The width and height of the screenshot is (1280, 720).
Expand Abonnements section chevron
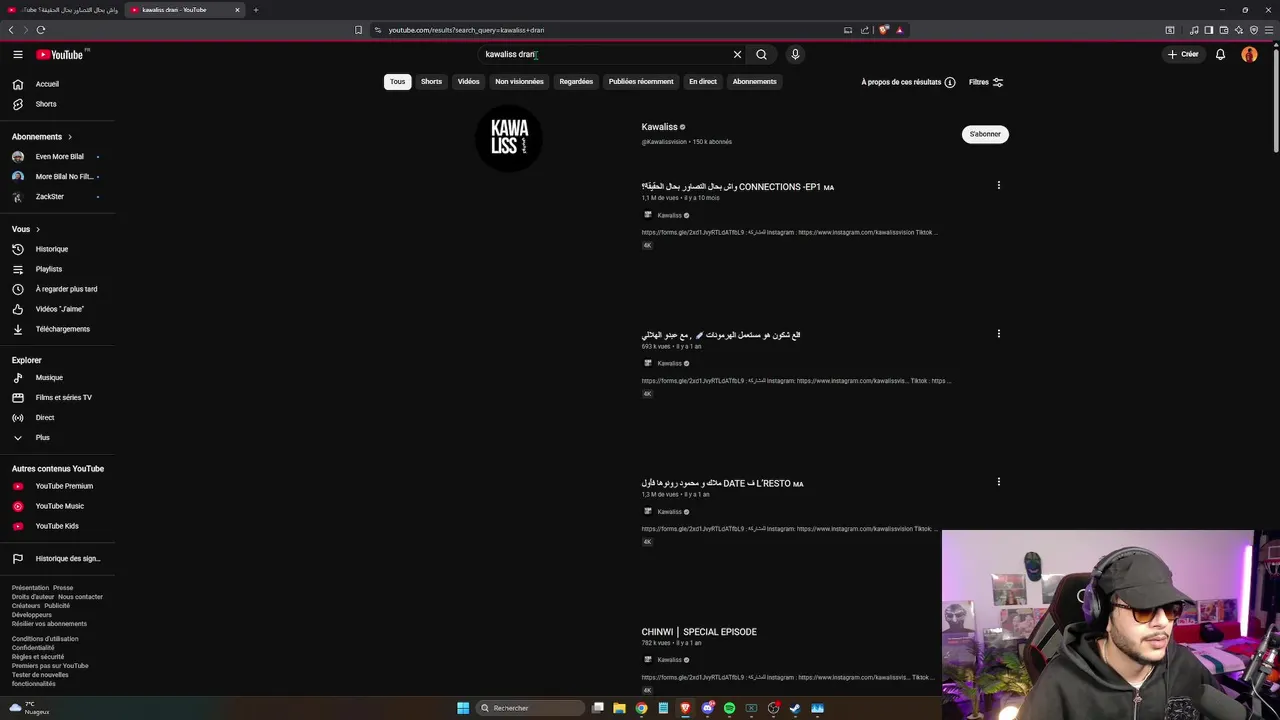[x=70, y=137]
